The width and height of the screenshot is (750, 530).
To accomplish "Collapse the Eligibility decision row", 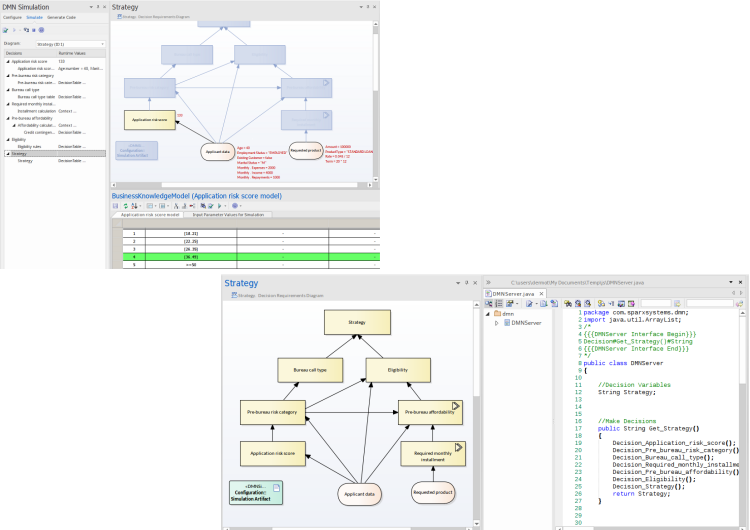I will pyautogui.click(x=5, y=140).
